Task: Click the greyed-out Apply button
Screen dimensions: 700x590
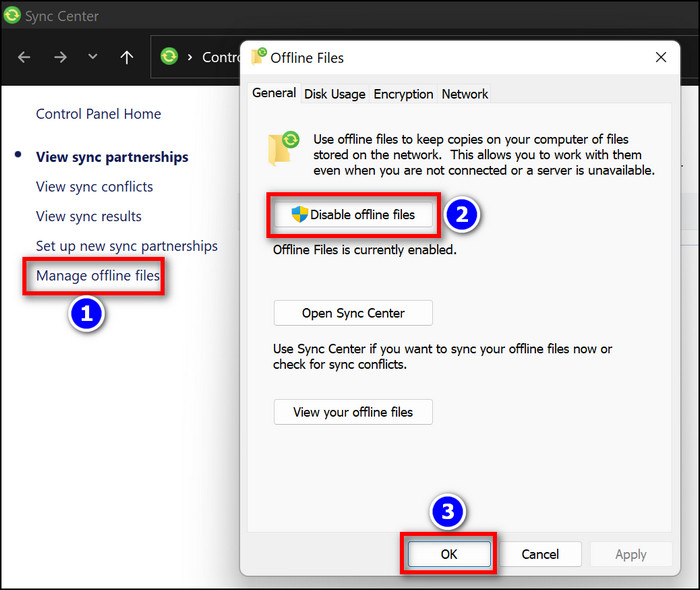Action: tap(631, 554)
